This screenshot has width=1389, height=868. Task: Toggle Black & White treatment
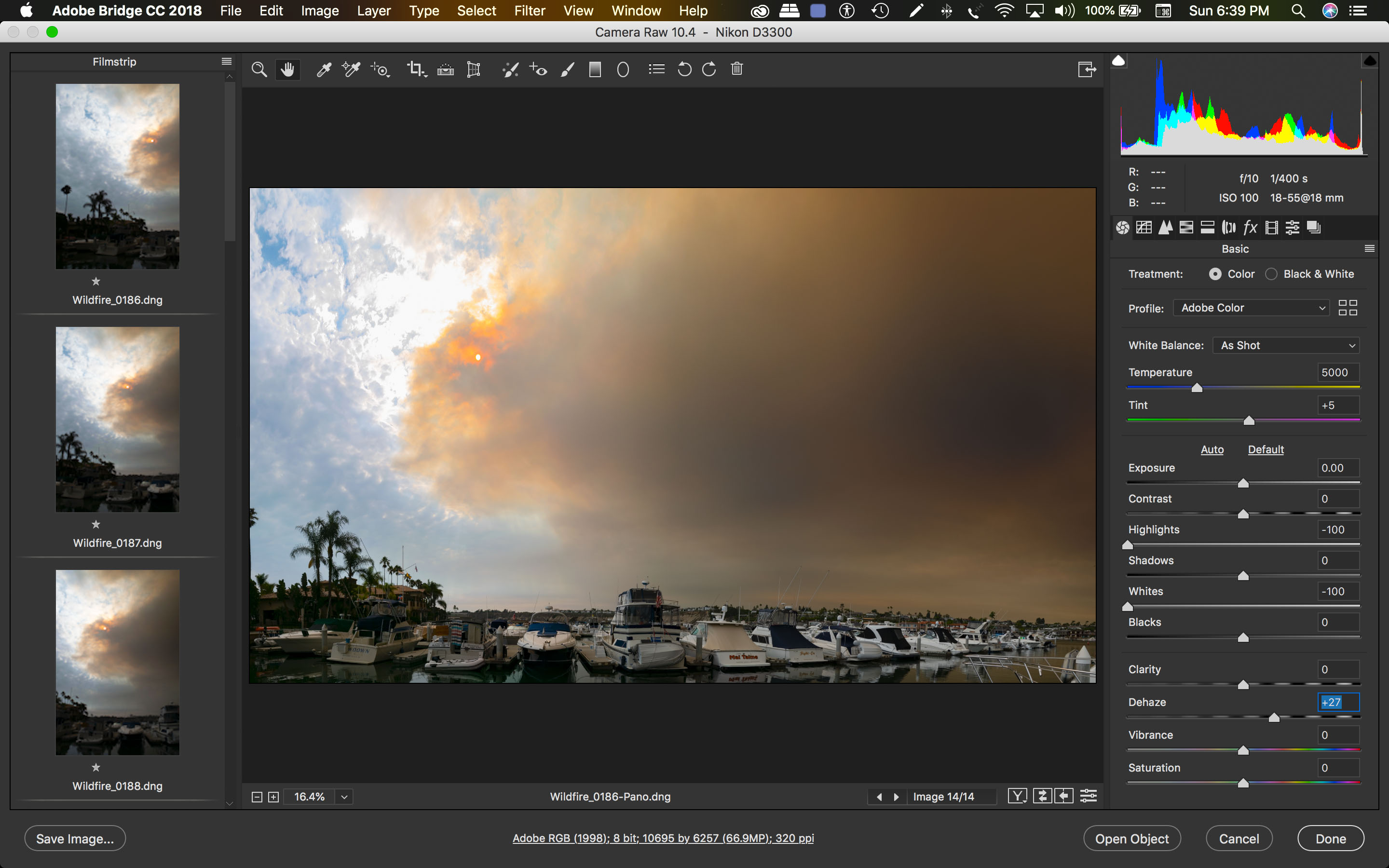(x=1272, y=274)
